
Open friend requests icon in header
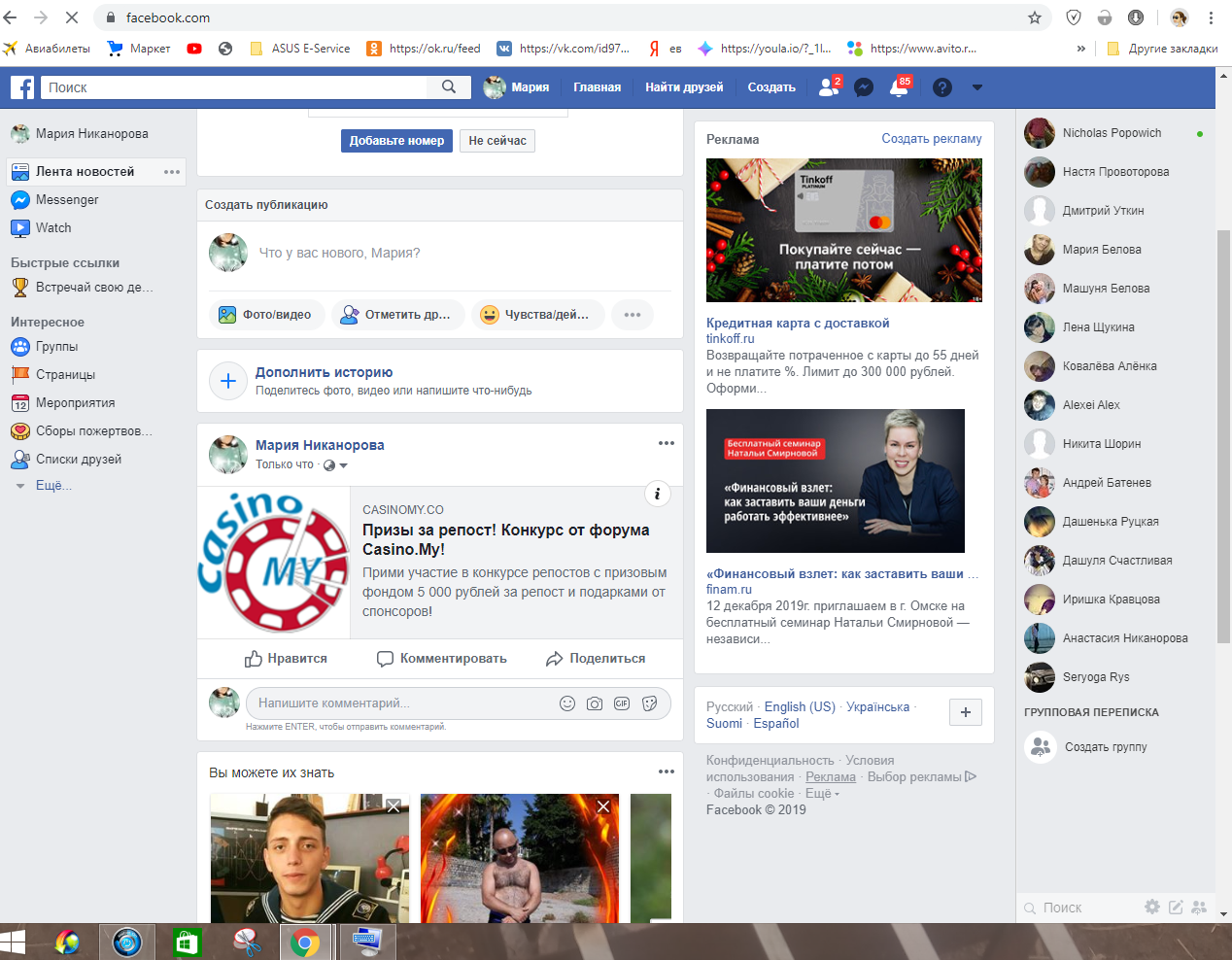tap(828, 87)
